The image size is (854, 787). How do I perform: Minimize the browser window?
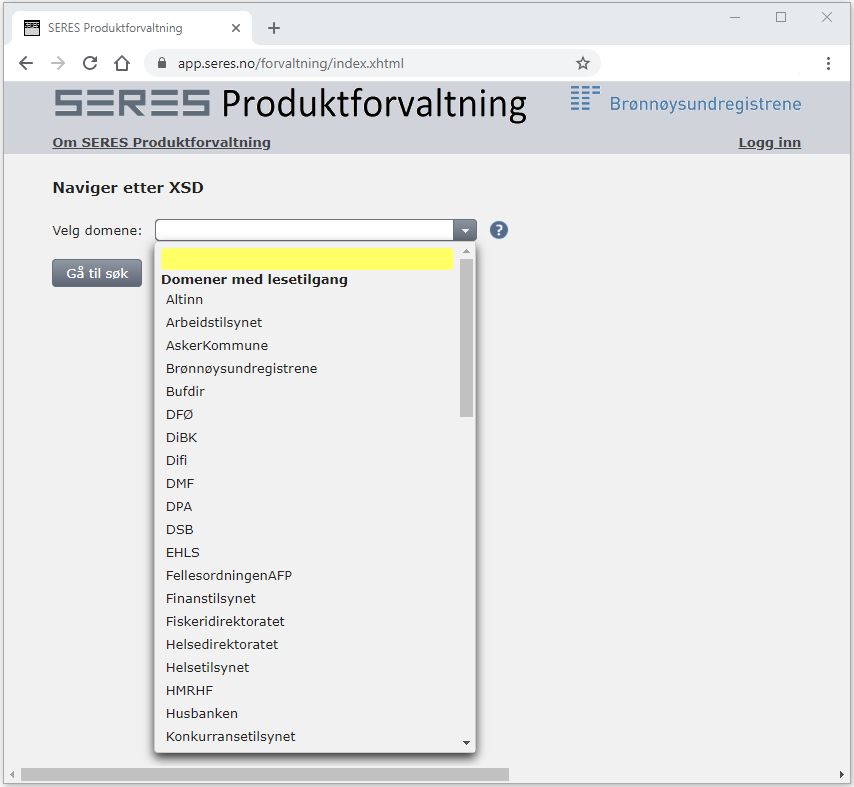pos(735,17)
